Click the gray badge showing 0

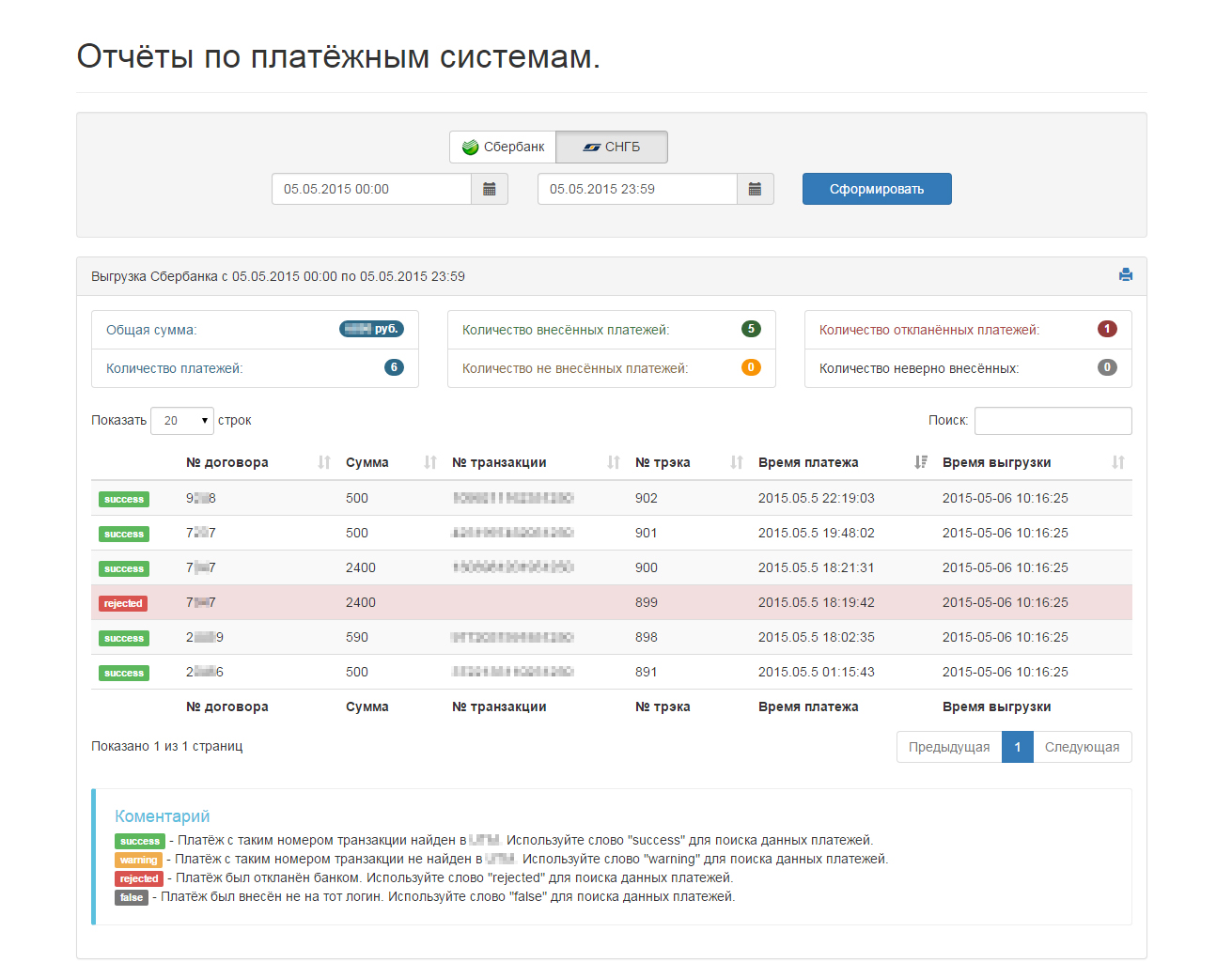coord(1107,367)
